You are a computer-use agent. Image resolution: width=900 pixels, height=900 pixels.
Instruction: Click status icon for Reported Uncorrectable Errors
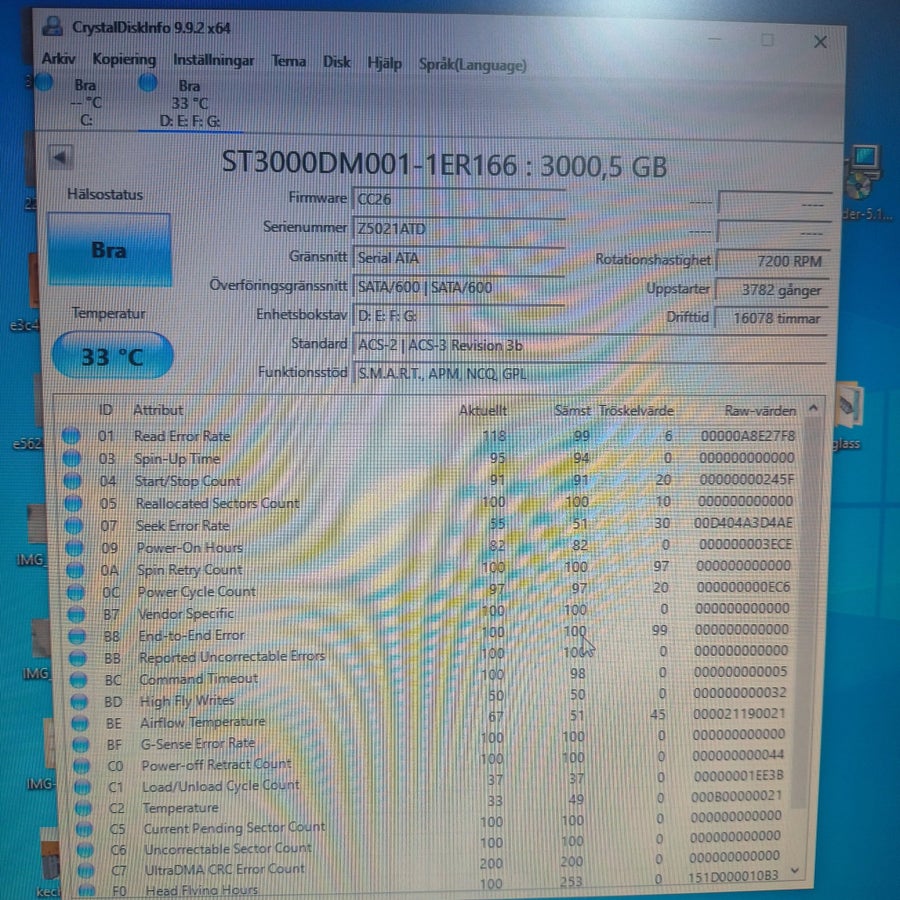tap(78, 658)
